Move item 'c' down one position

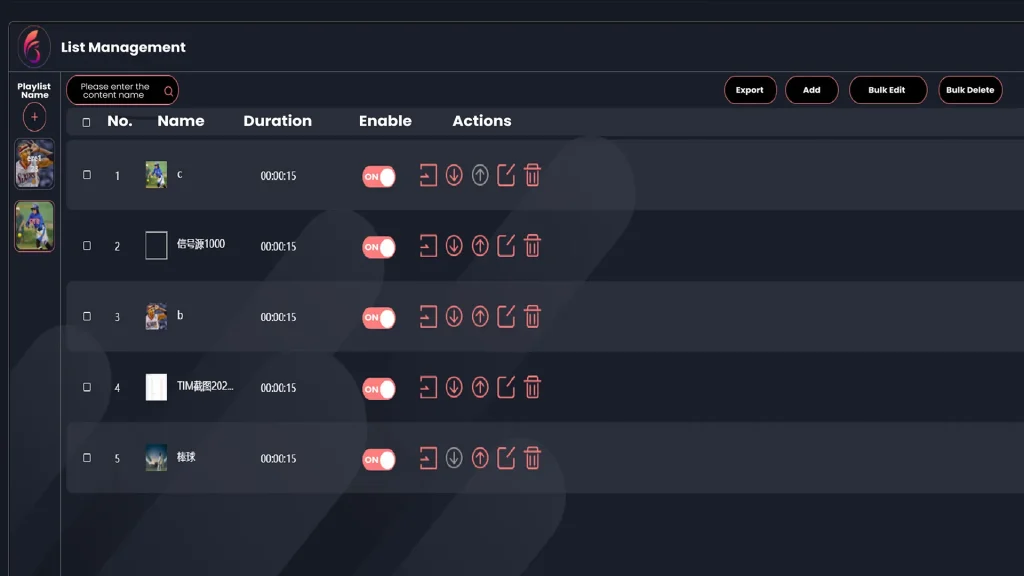point(454,176)
